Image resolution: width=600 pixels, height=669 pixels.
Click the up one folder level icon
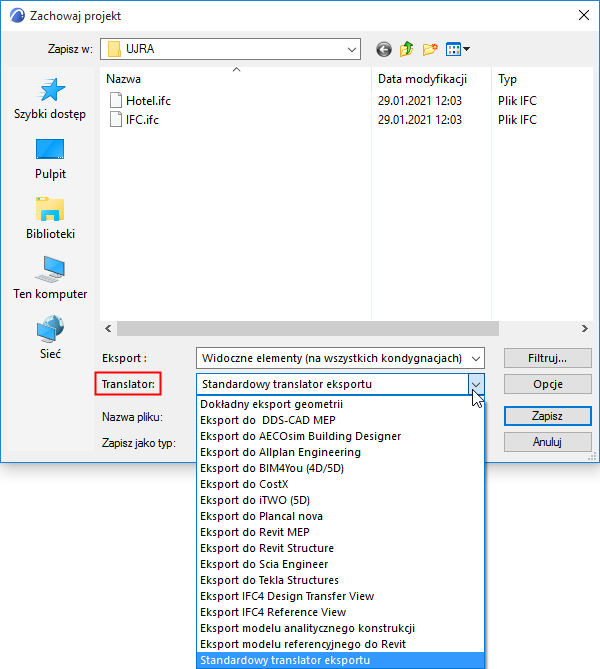click(x=407, y=49)
